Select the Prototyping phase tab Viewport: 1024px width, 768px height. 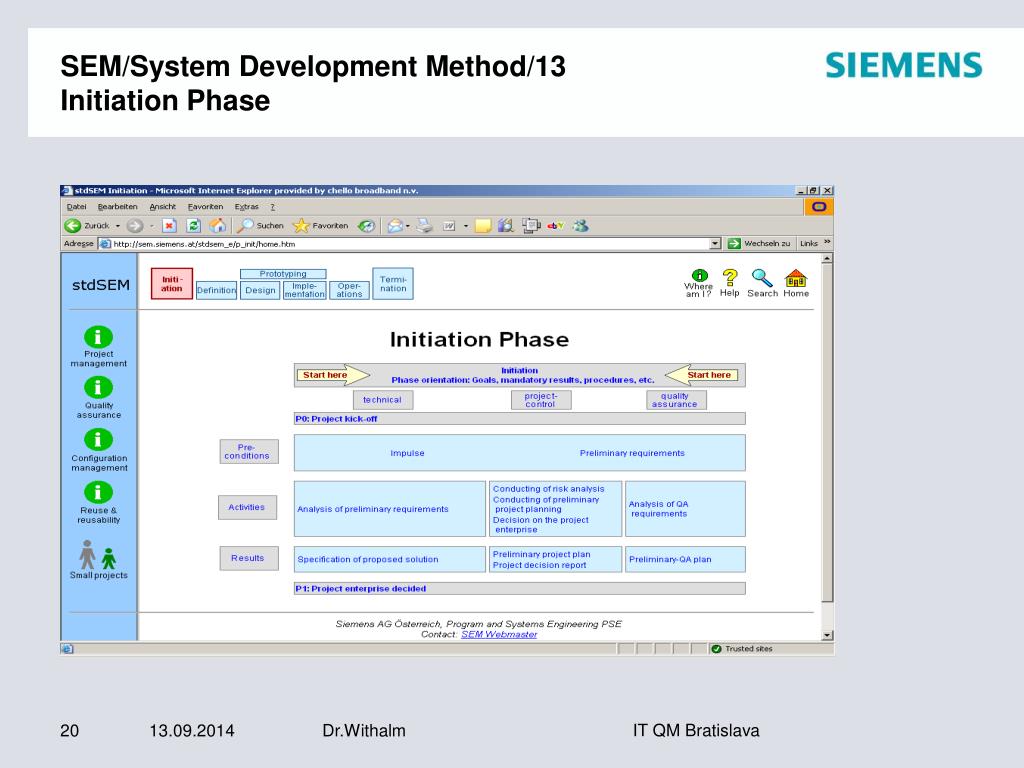click(x=283, y=274)
